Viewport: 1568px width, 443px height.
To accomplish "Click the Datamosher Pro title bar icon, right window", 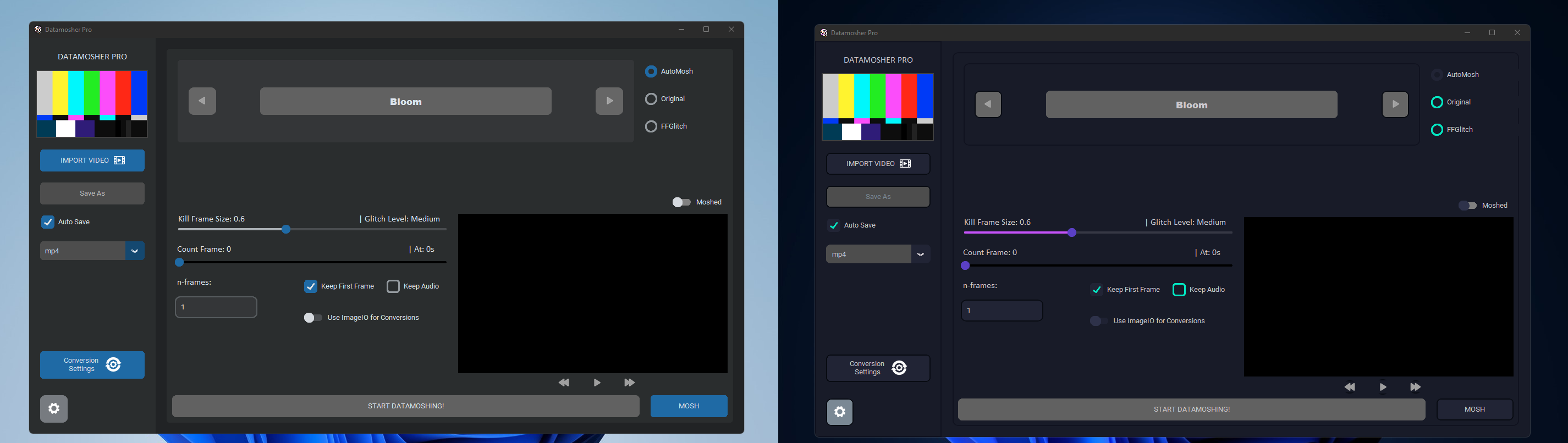I will pos(823,33).
